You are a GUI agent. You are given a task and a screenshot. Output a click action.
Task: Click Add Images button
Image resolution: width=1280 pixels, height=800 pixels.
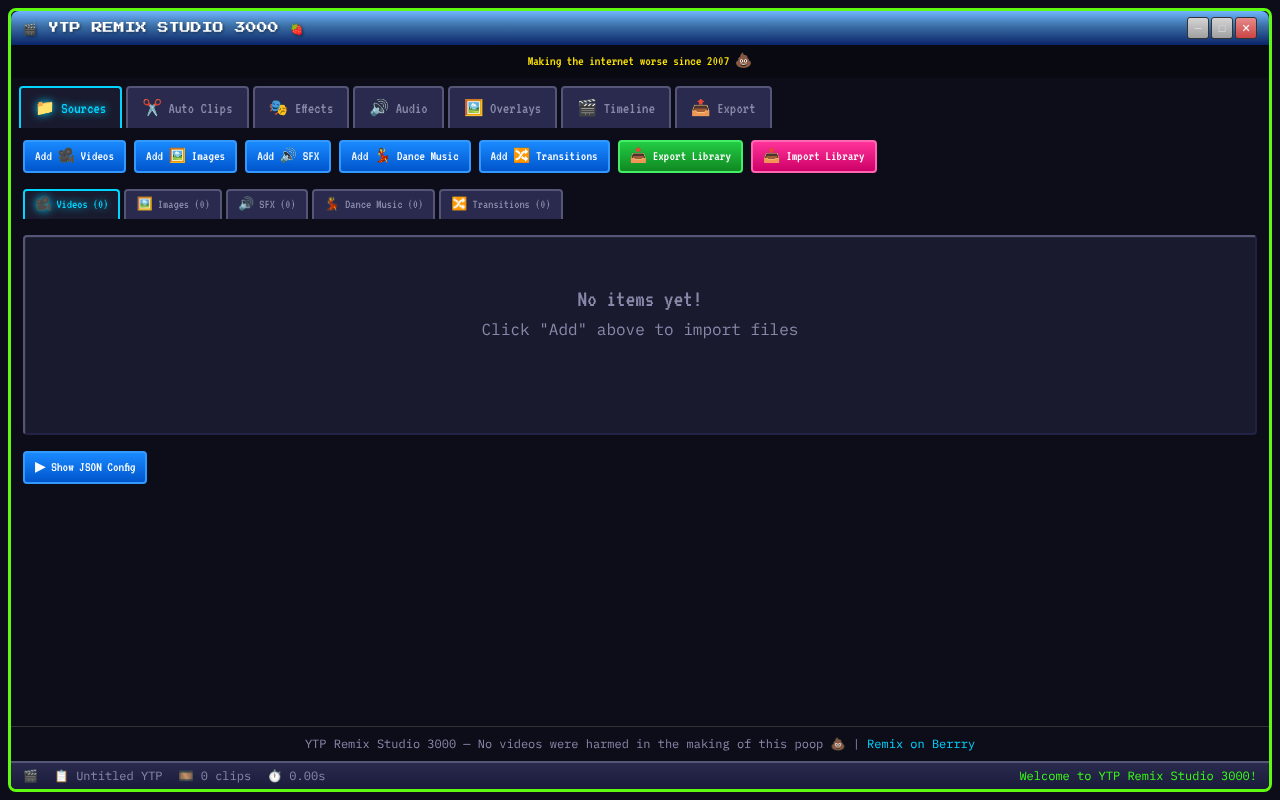185,156
